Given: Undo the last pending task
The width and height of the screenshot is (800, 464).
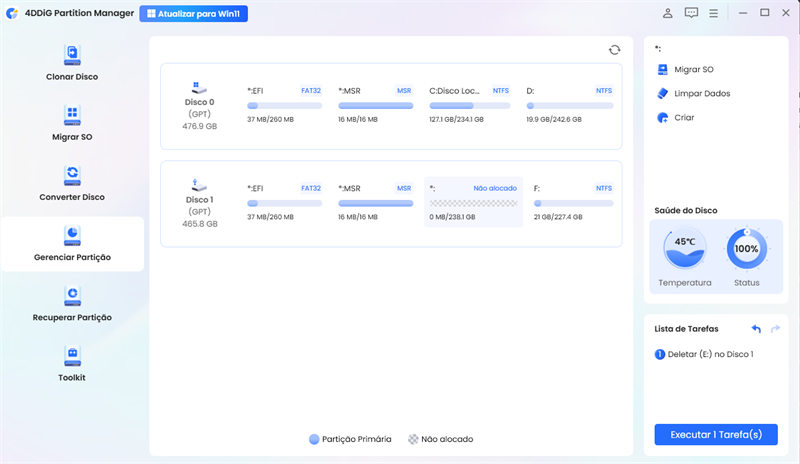Looking at the screenshot, I should coord(756,329).
